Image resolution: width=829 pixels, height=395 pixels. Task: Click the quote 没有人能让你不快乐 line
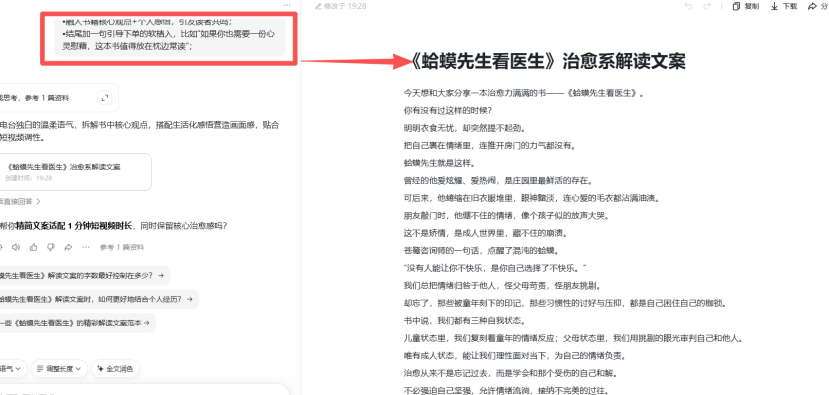pyautogui.click(x=495, y=268)
